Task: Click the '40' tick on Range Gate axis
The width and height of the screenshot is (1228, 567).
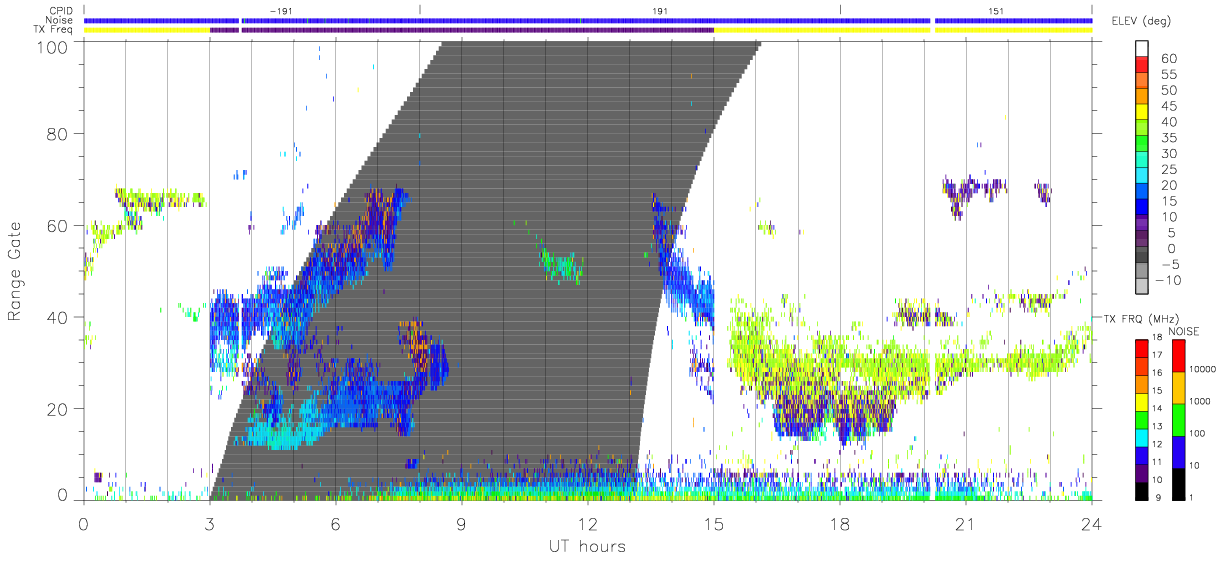Action: (x=59, y=317)
